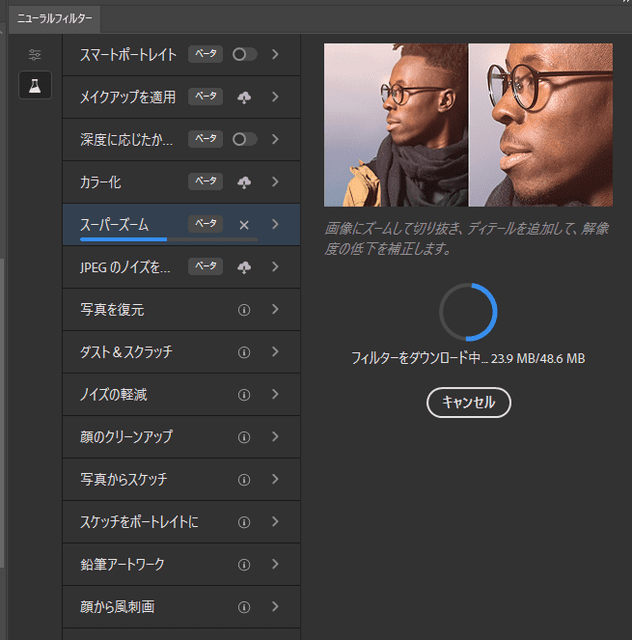Show info for 顔のクリーンアップ
632x640 pixels.
point(244,437)
